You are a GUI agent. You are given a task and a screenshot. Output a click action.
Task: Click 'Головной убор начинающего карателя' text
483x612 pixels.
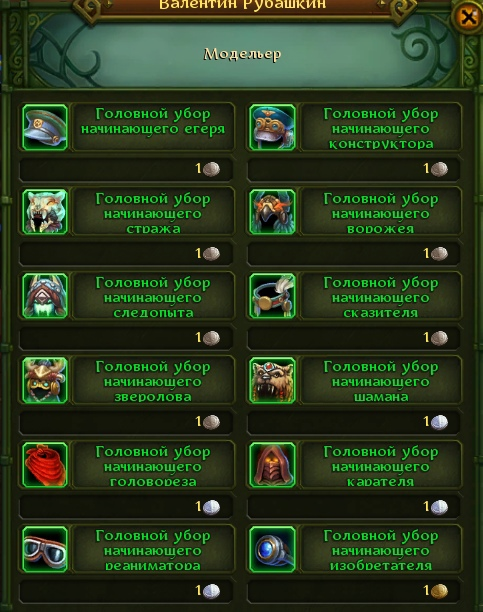(x=381, y=467)
